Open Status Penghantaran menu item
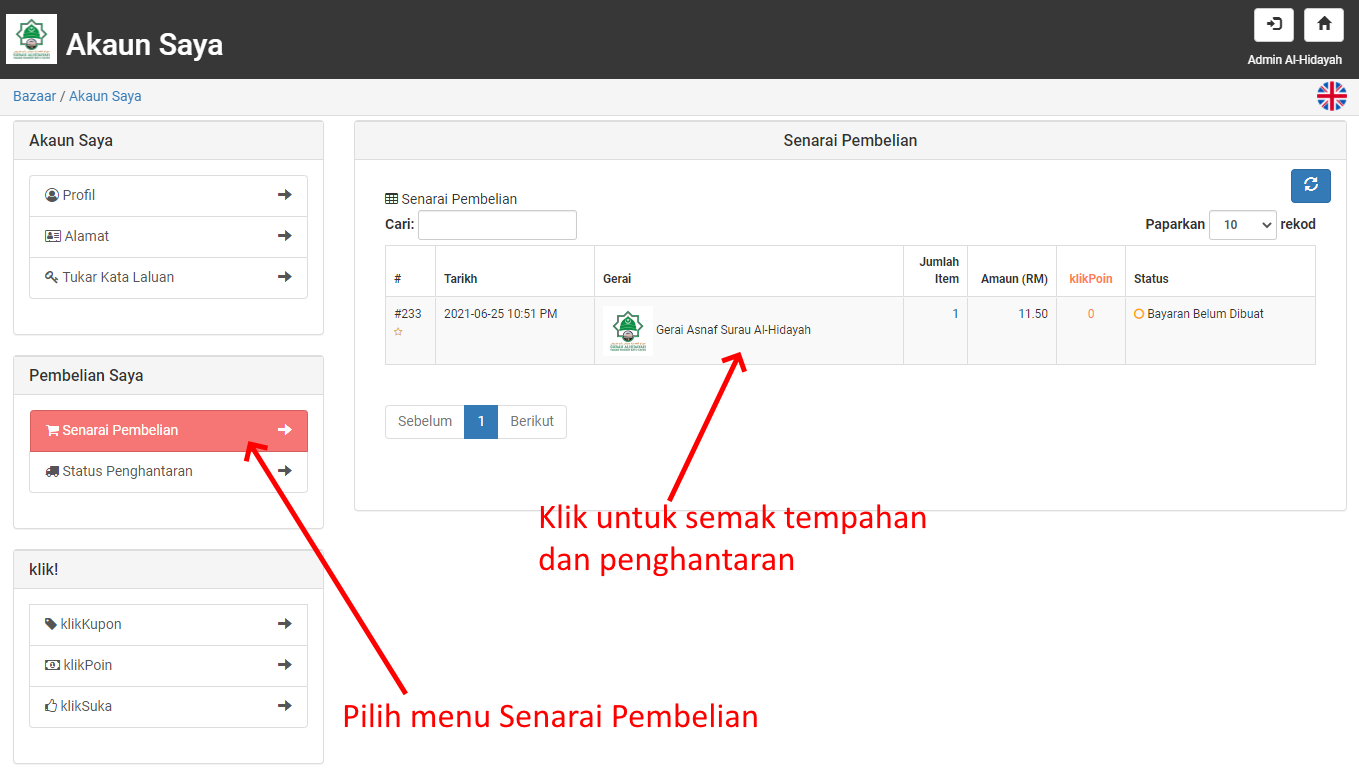This screenshot has width=1359, height=773. click(x=168, y=471)
